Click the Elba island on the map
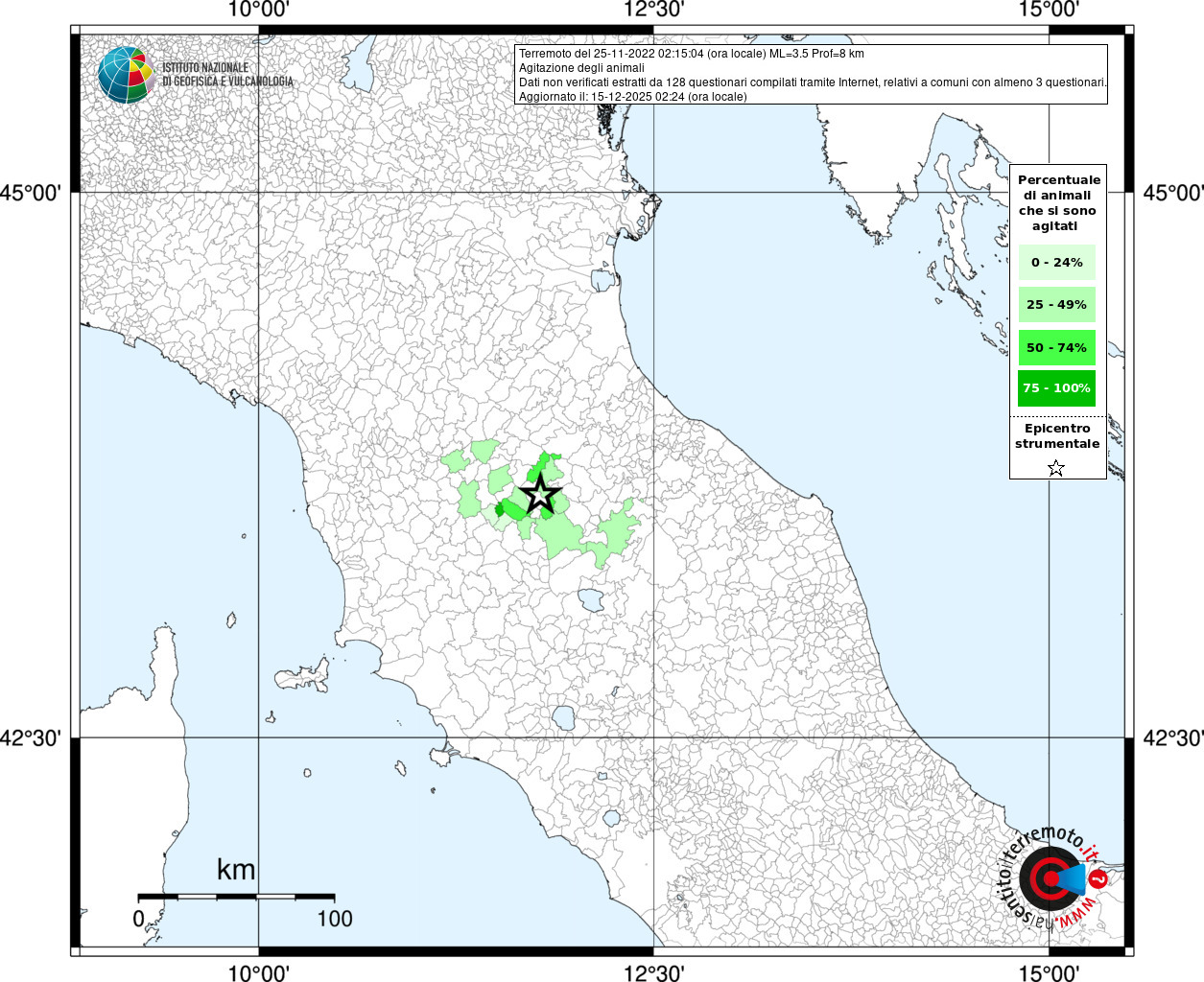Image resolution: width=1204 pixels, height=982 pixels. coord(303,677)
